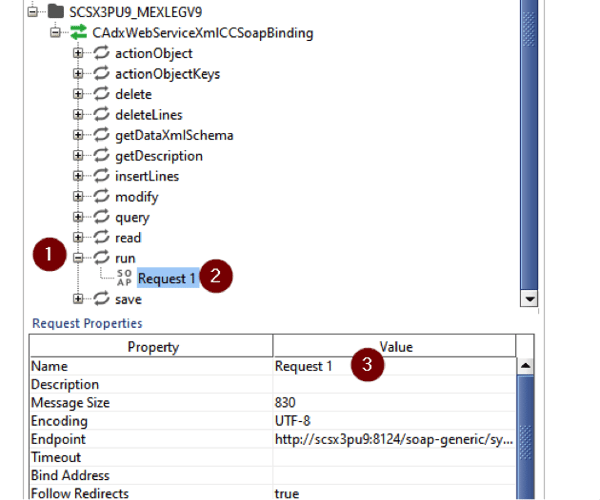Click the empty Timeout value cell
This screenshot has height=500, width=600.
tap(395, 457)
